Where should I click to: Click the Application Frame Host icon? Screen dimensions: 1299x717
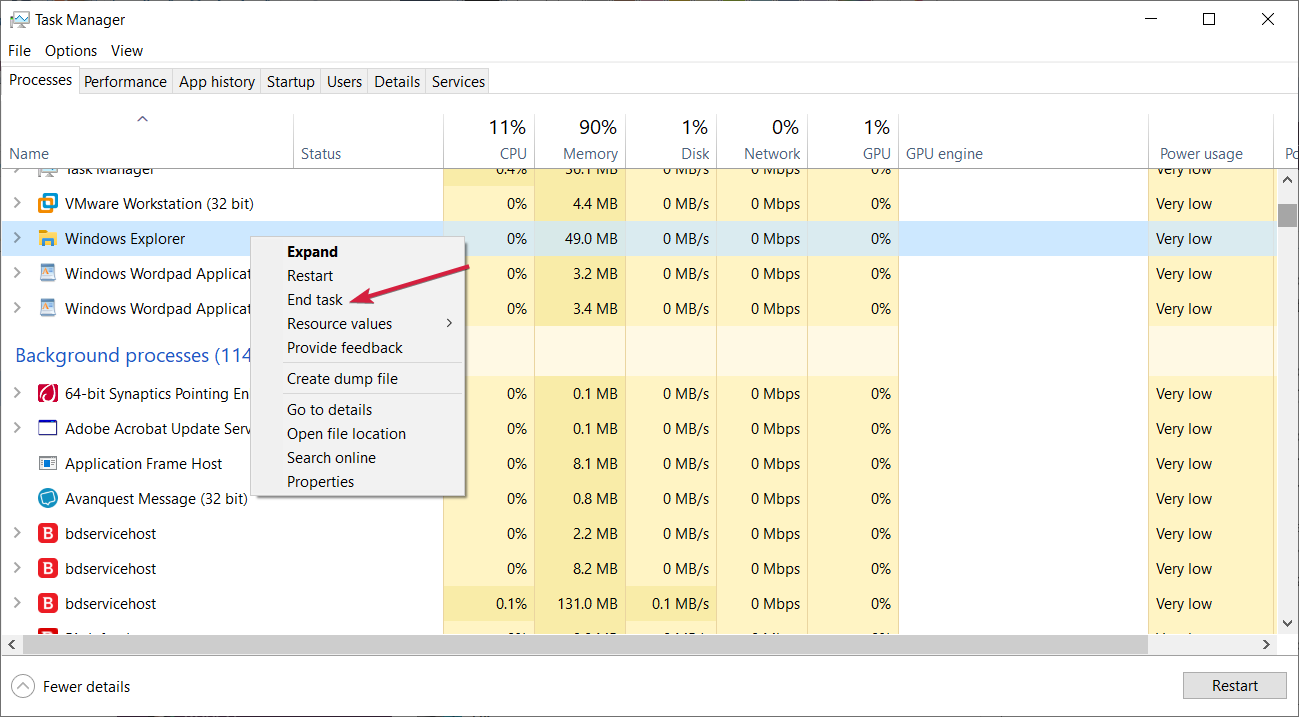pos(47,464)
